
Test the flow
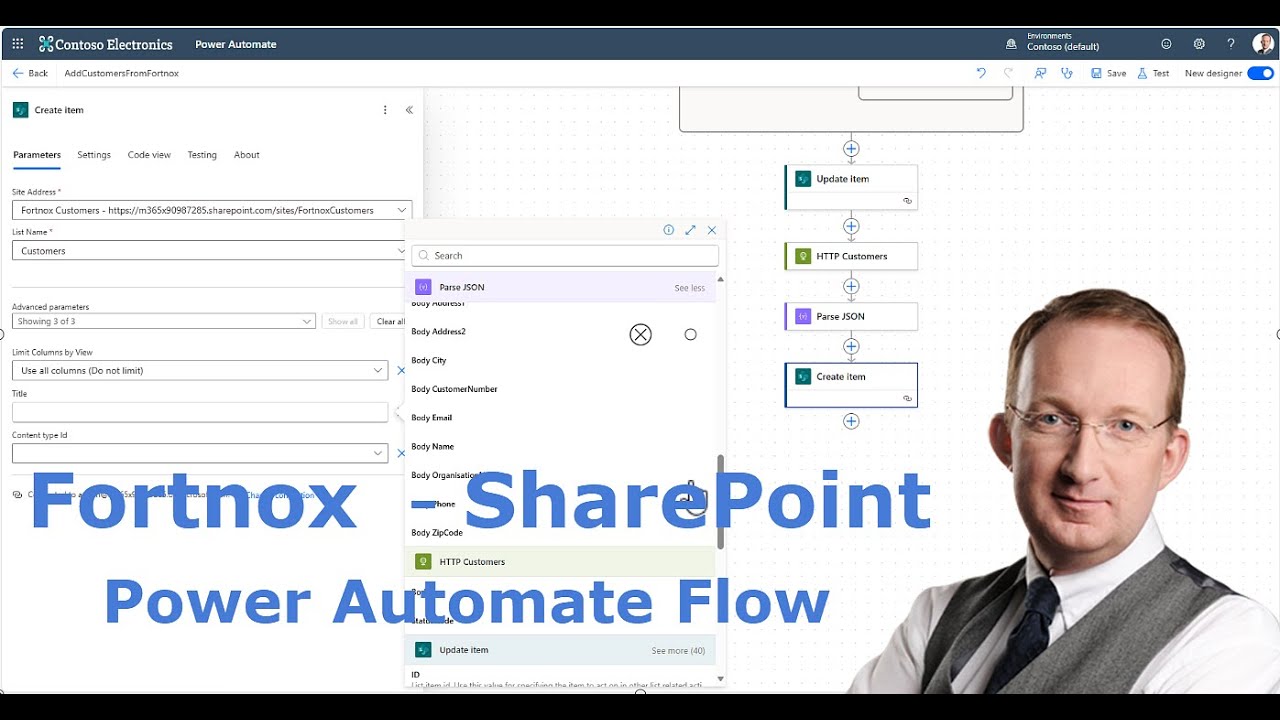[1153, 73]
